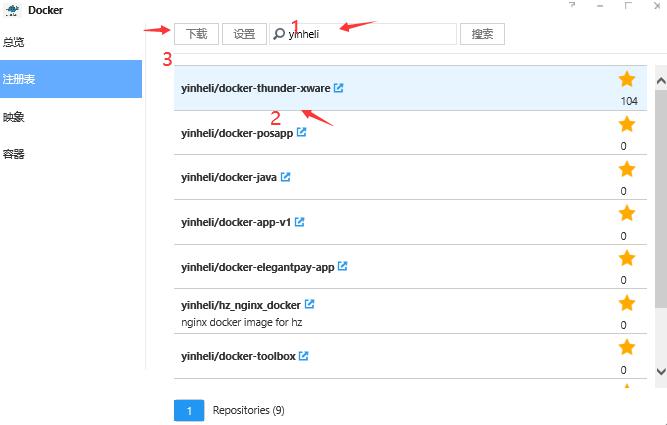Click the scrollbar up arrow
The height and width of the screenshot is (425, 667).
click(661, 80)
